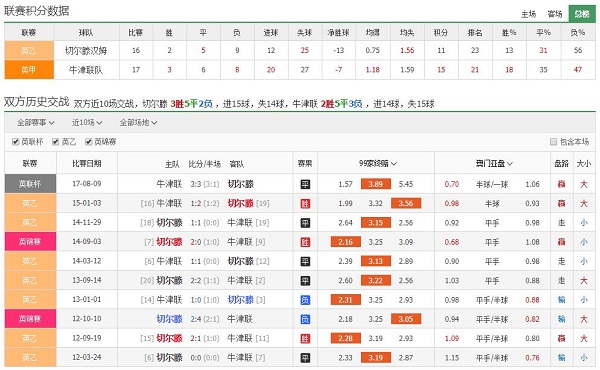Click the 英甲 league tag in standings table

(29, 70)
